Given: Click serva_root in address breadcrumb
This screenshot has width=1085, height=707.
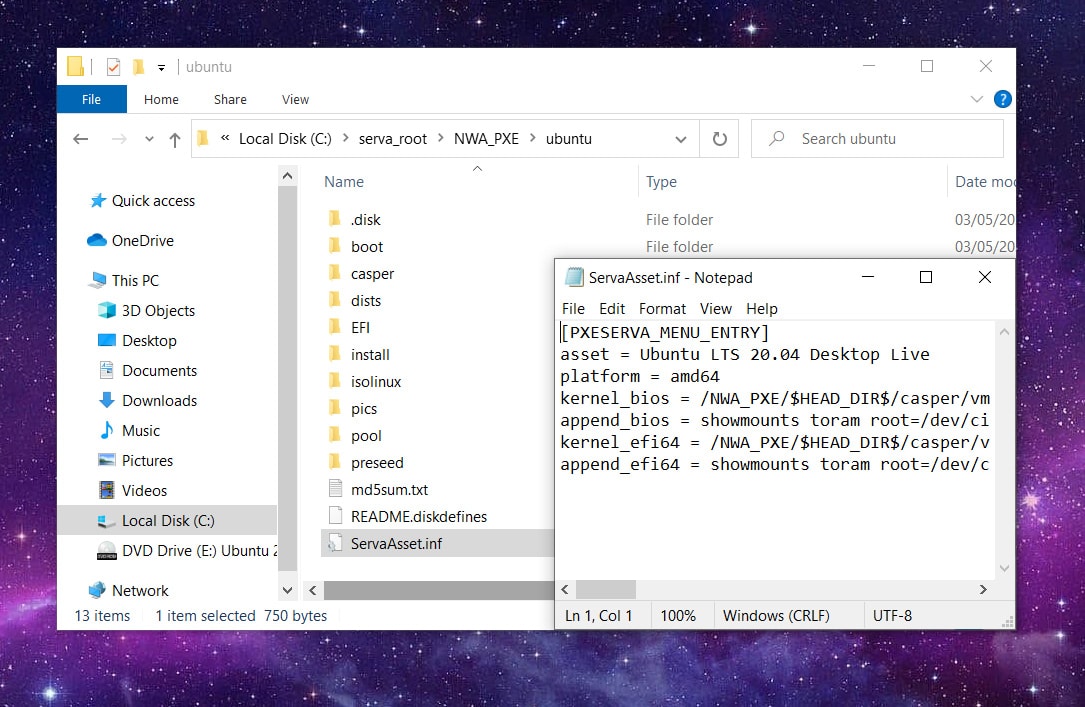Looking at the screenshot, I should click(392, 139).
